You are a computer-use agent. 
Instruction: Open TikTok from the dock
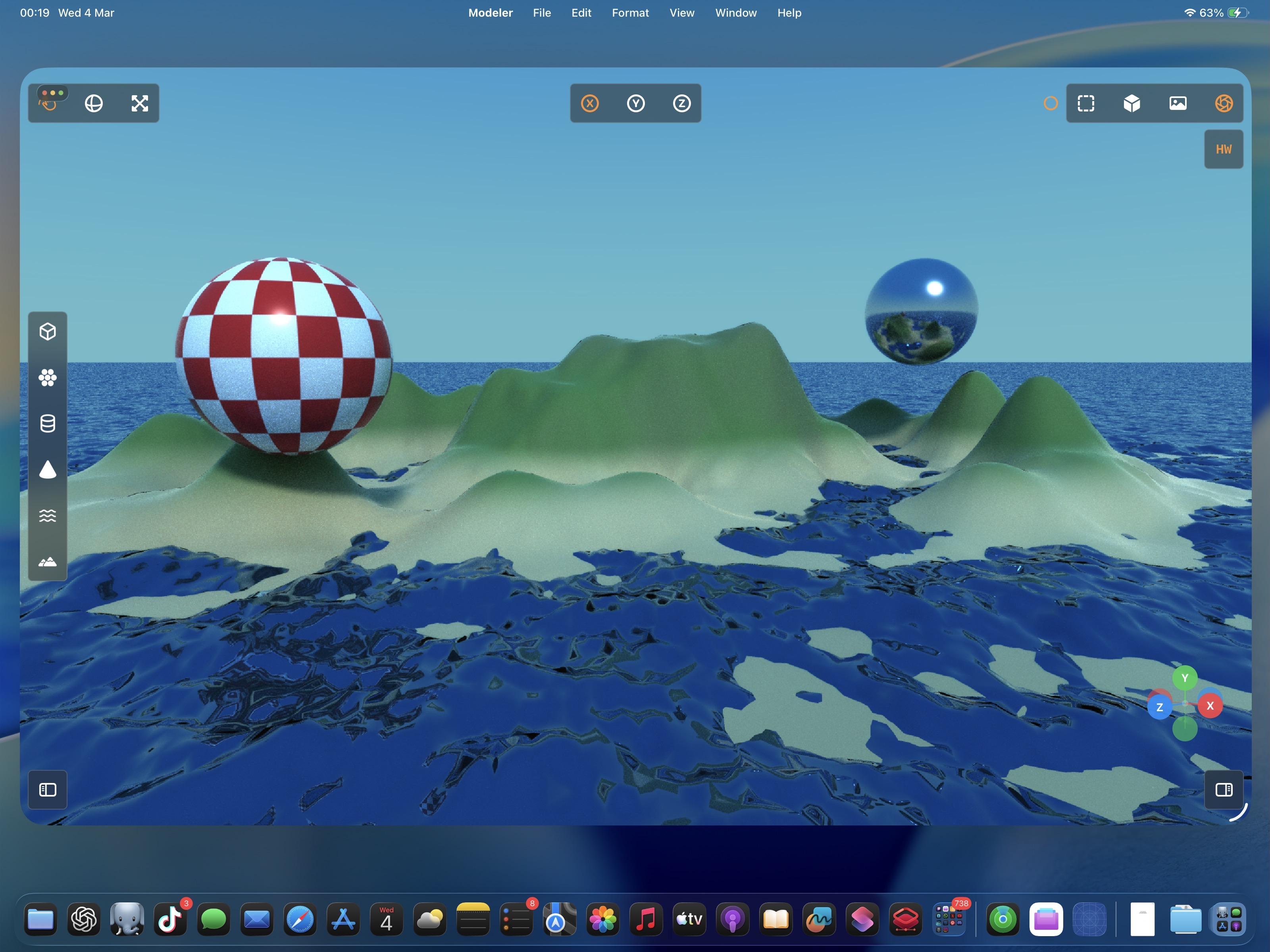171,920
